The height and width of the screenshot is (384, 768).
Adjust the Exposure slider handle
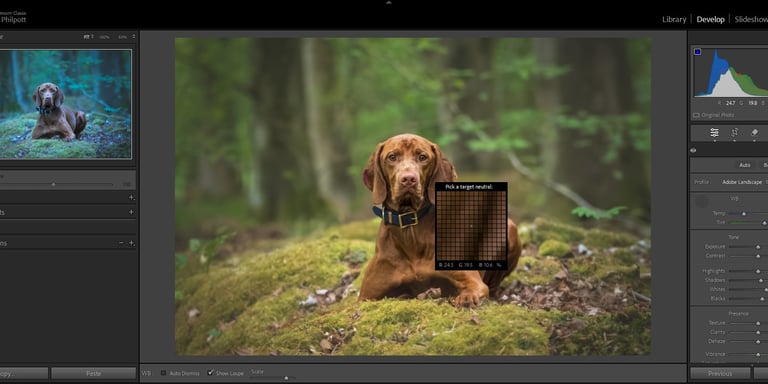coord(758,247)
